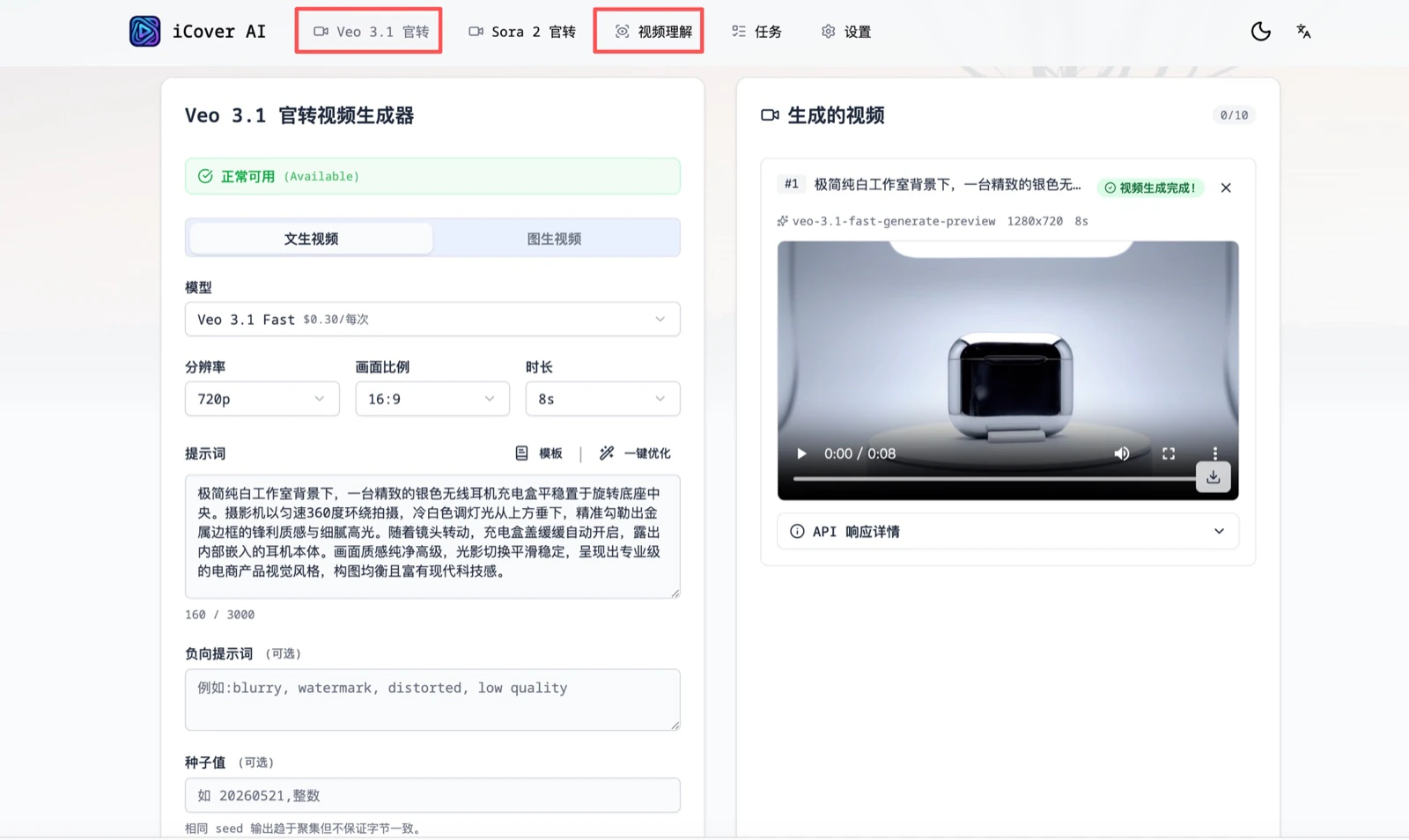The image size is (1409, 840).
Task: Open the video more options menu
Action: point(1215,453)
